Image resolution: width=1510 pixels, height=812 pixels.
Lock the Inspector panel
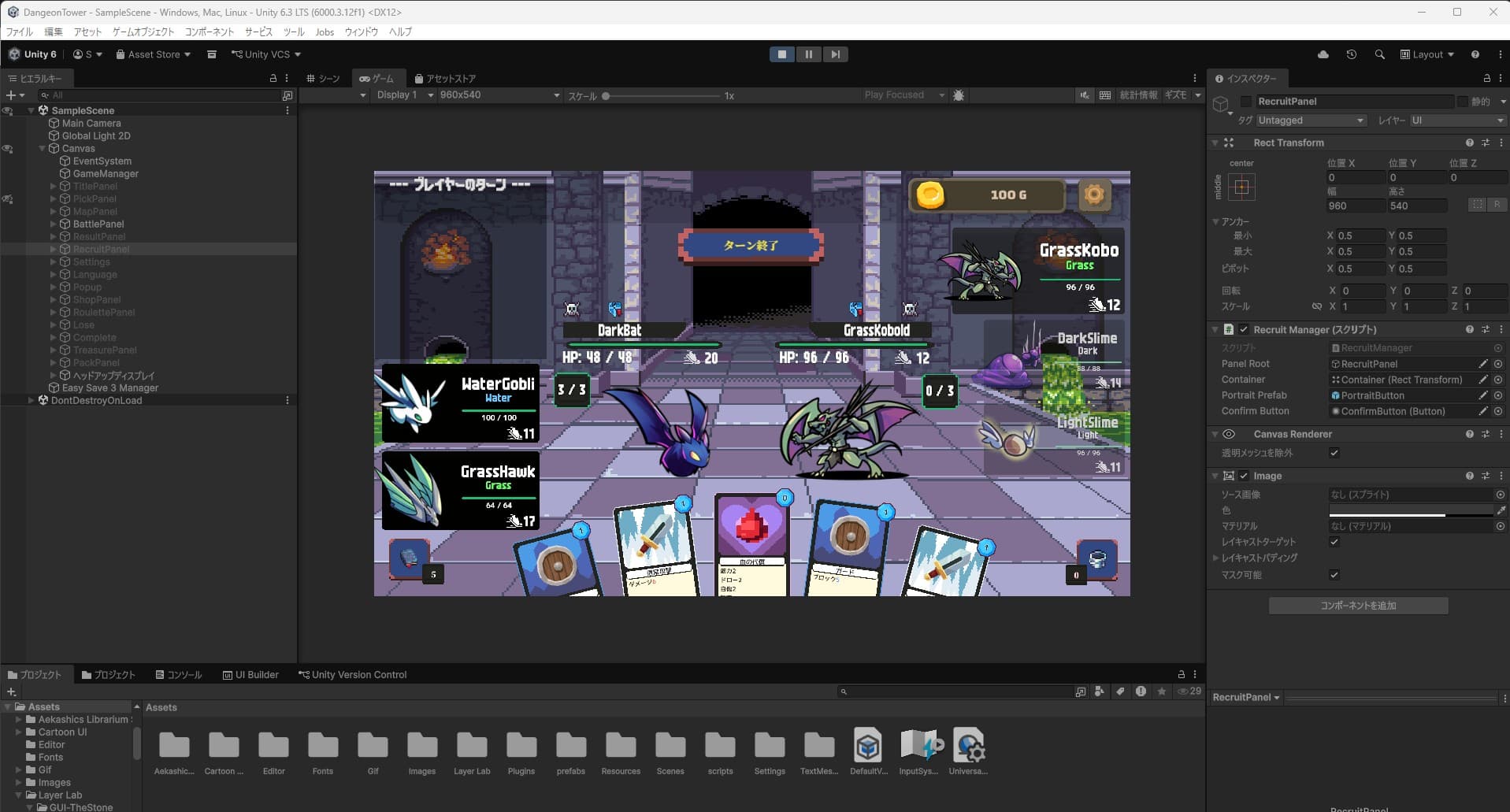click(x=1487, y=79)
